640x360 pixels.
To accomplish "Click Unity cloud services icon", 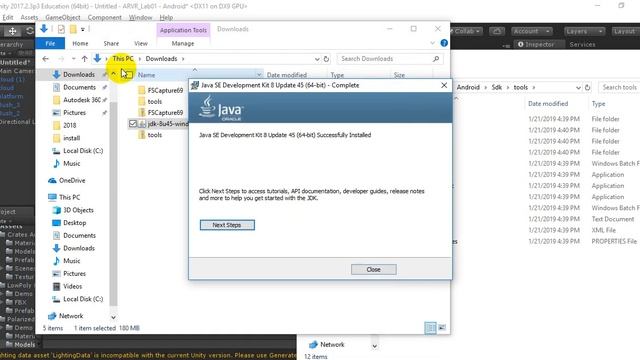I will pyautogui.click(x=497, y=31).
